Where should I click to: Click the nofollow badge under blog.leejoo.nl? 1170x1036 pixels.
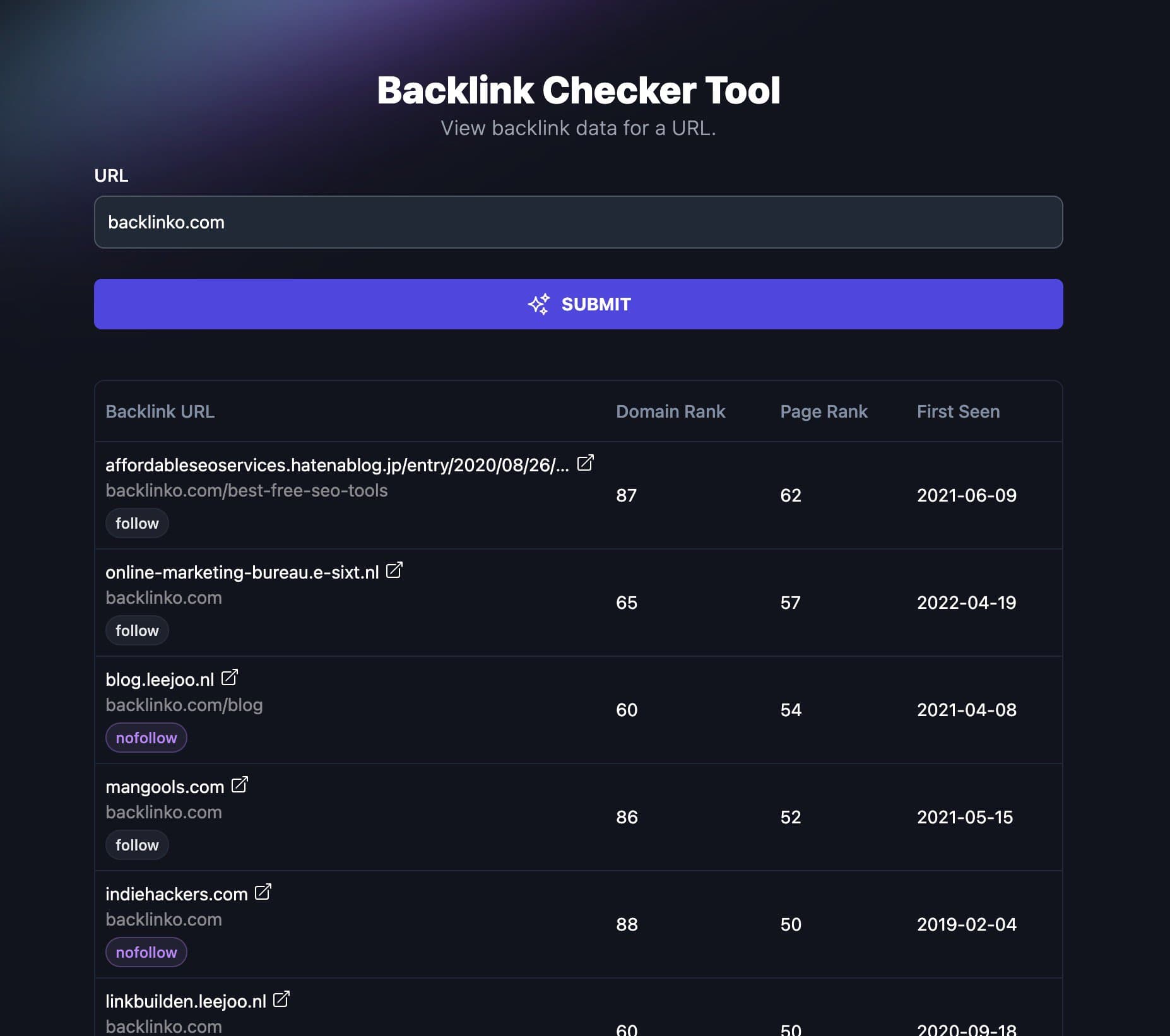pyautogui.click(x=146, y=738)
